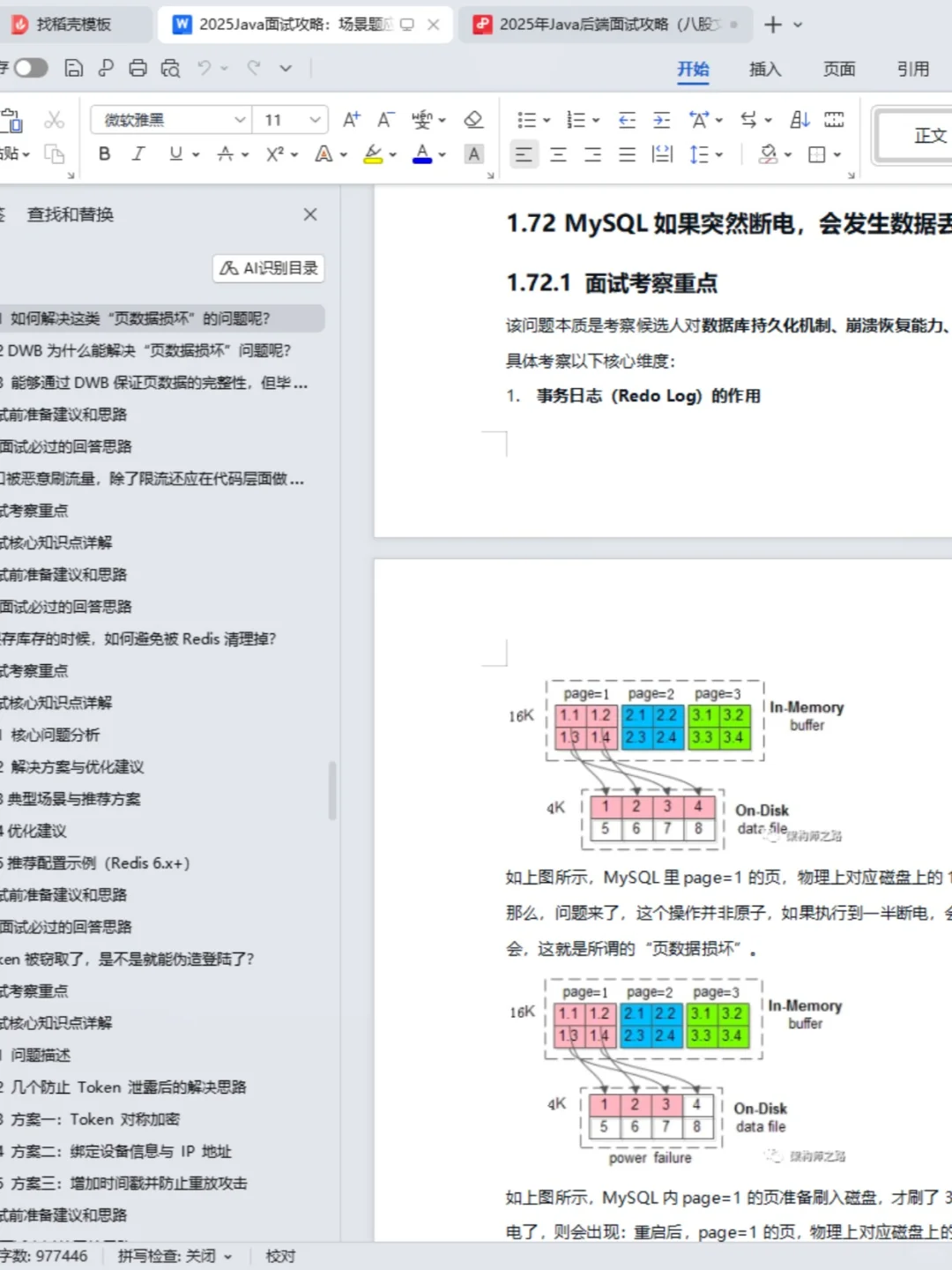Close the 2025Java面试攻略 document tab
952x1270 pixels.
pyautogui.click(x=434, y=25)
